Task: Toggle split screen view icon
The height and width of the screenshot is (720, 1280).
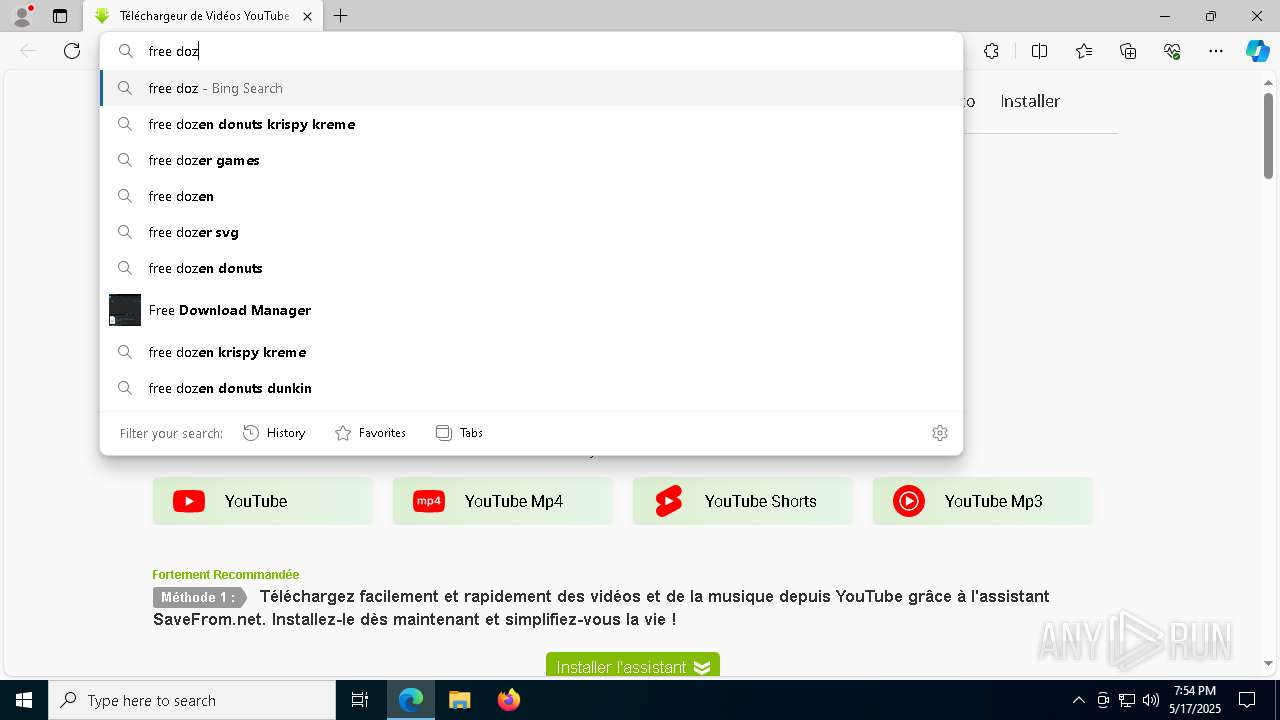Action: 1039,51
